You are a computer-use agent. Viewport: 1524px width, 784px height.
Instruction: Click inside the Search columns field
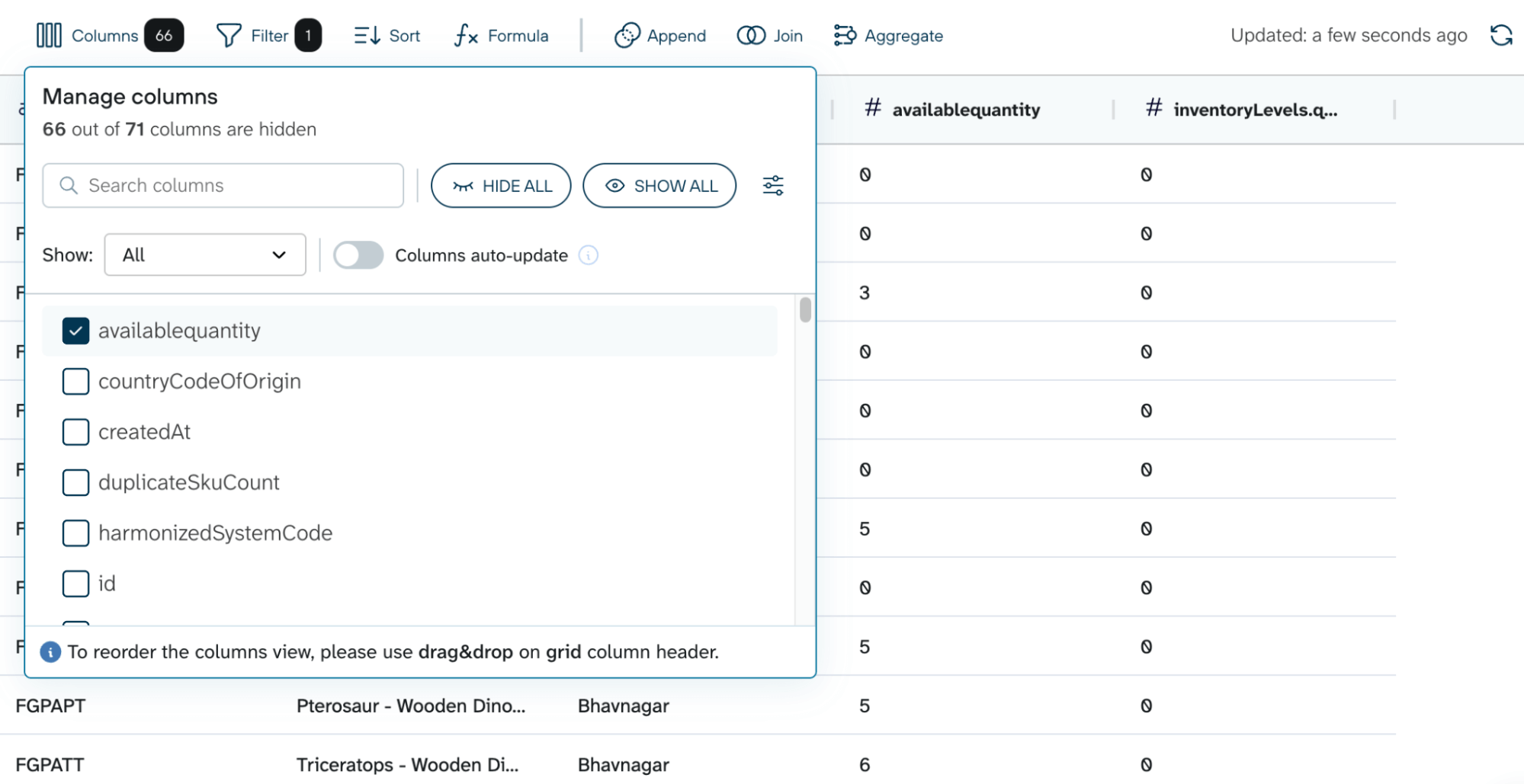click(221, 185)
